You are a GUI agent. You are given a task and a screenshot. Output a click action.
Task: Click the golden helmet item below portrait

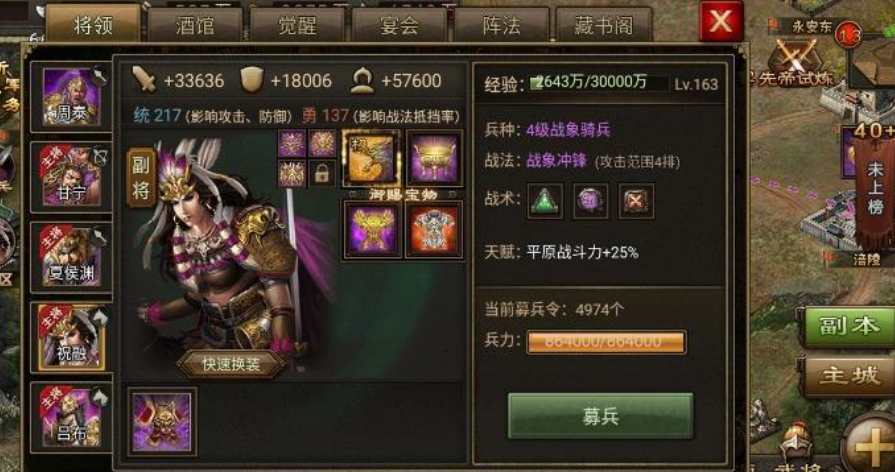[x=162, y=422]
